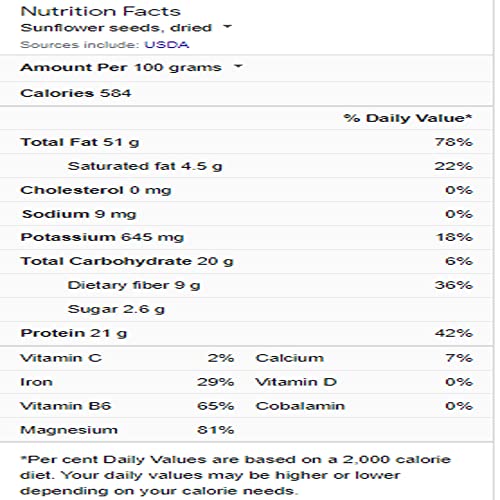Click the Total Carbohydrate 20 g row
This screenshot has height=500, width=500.
click(x=246, y=261)
